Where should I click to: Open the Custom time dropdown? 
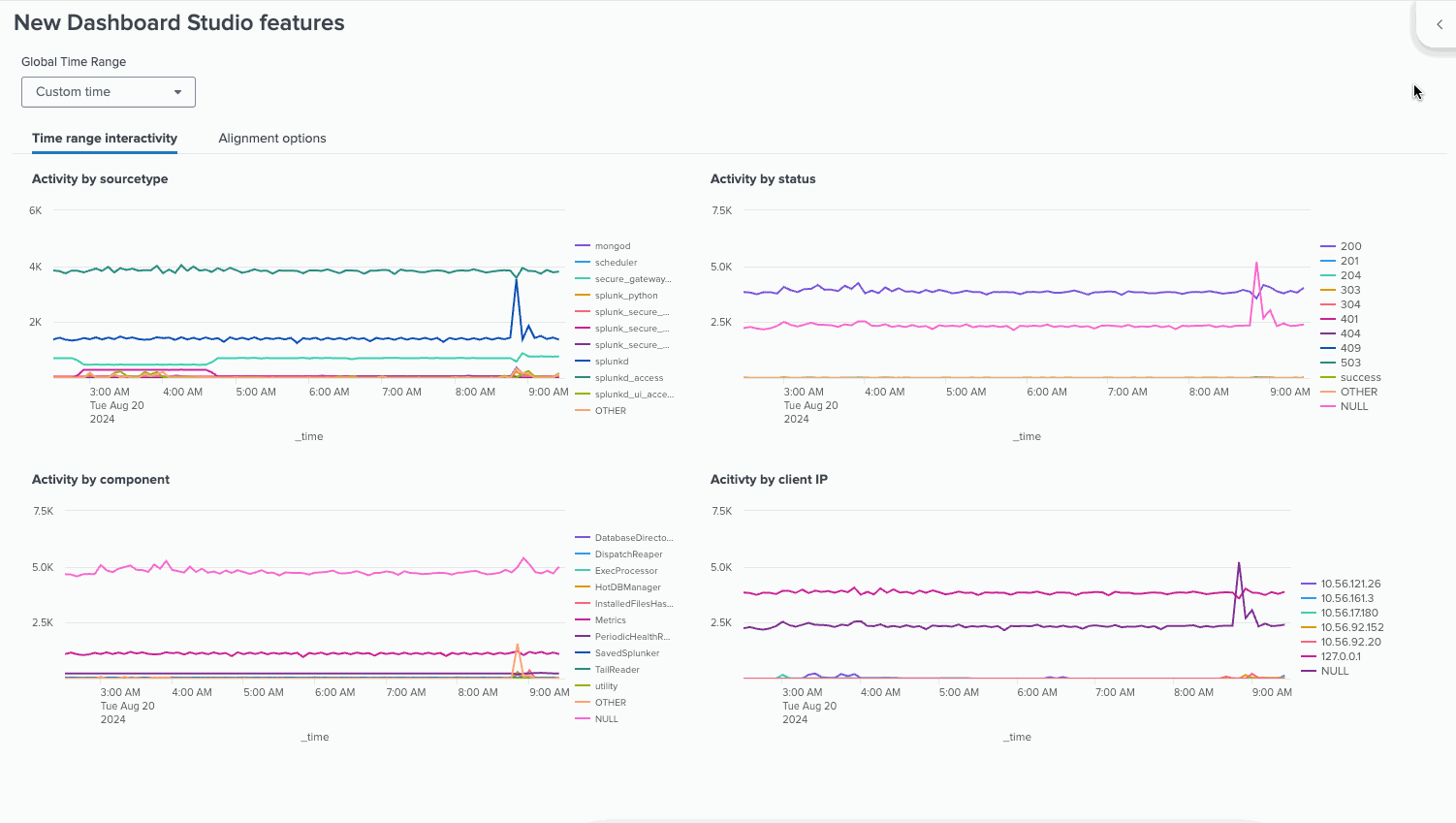point(108,92)
